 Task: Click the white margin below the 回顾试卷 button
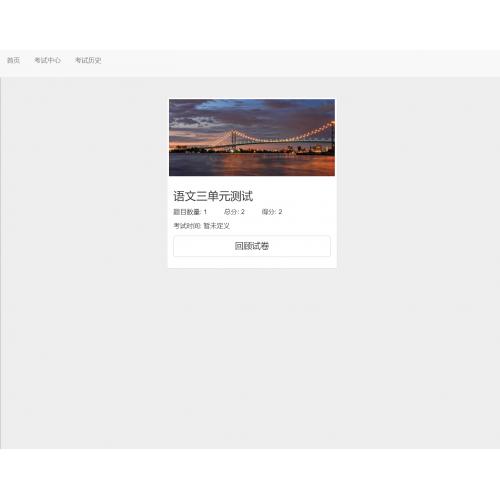pos(252,262)
